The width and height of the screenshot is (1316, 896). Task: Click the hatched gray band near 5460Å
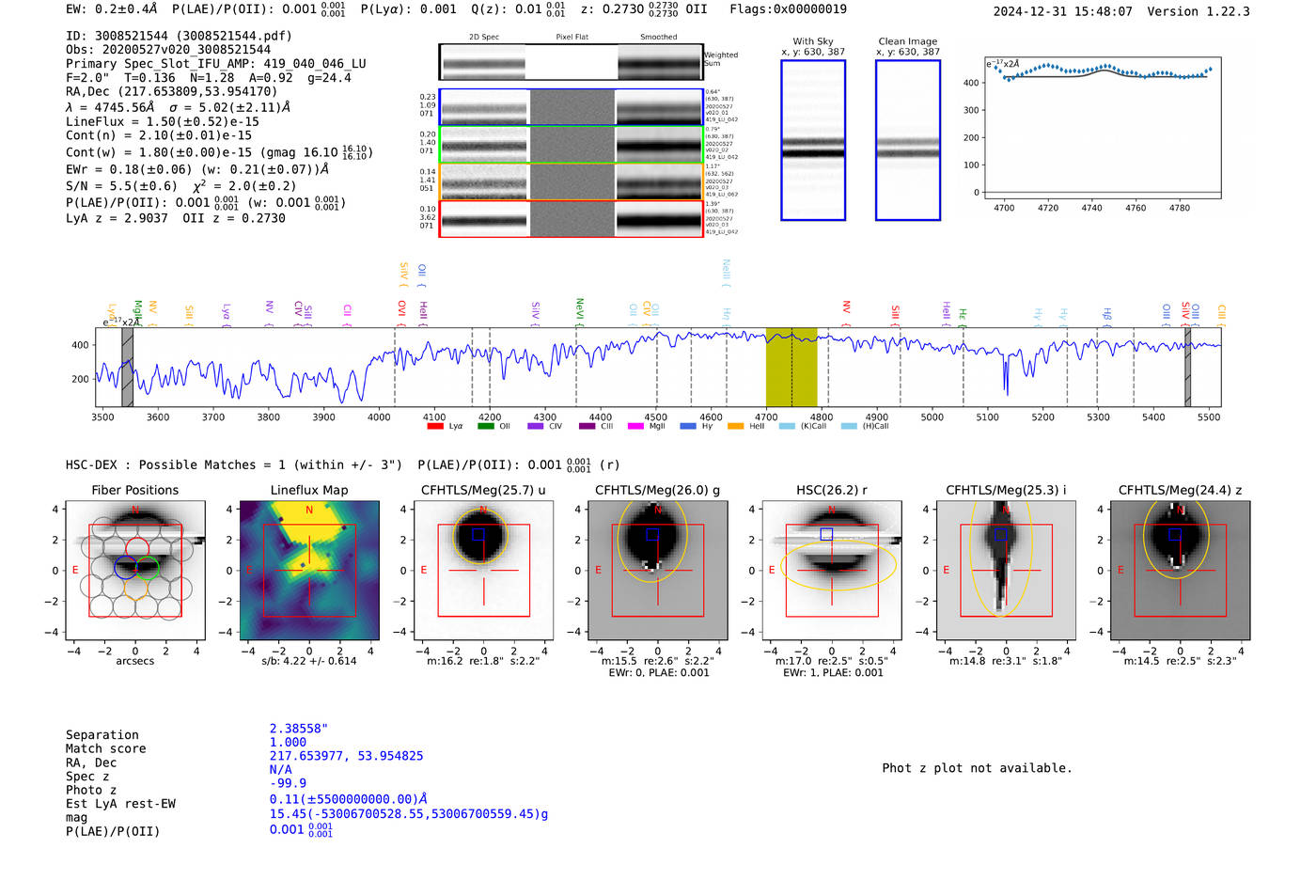click(1188, 367)
